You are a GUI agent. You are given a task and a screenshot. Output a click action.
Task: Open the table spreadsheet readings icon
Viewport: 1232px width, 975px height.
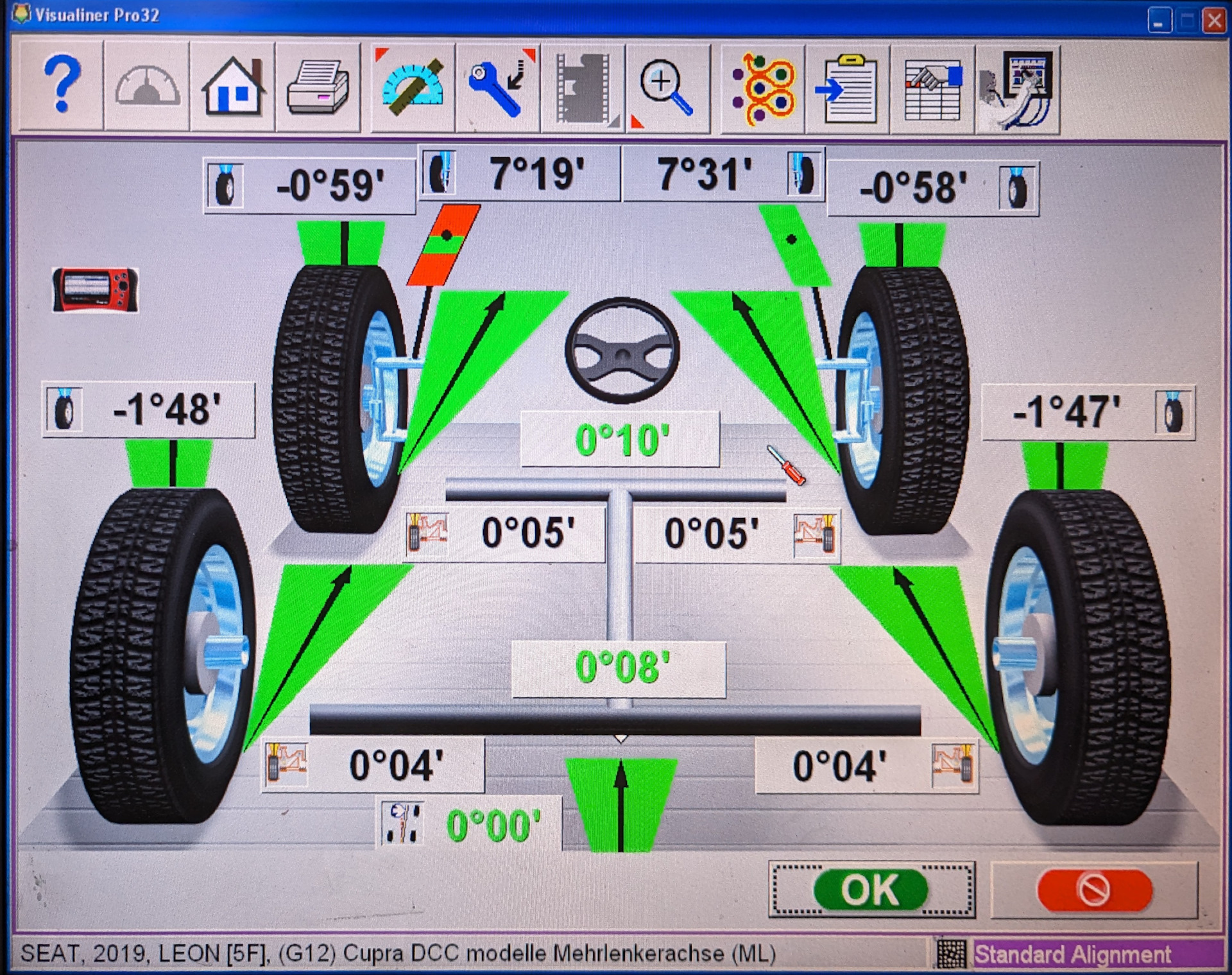(932, 90)
